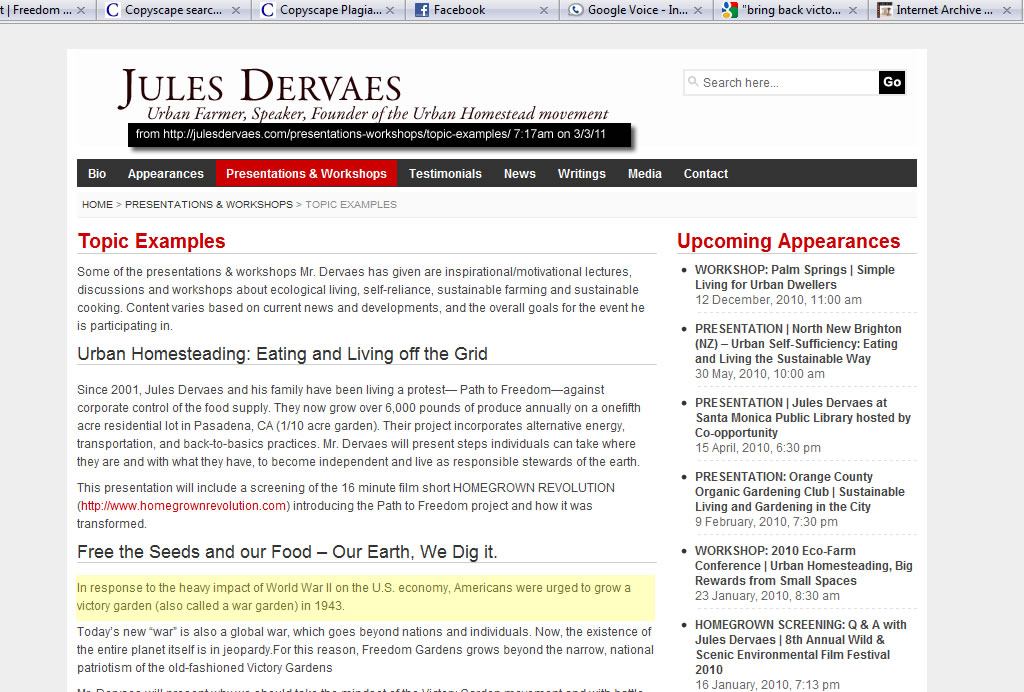Open North New Brighton presentation link

click(798, 344)
